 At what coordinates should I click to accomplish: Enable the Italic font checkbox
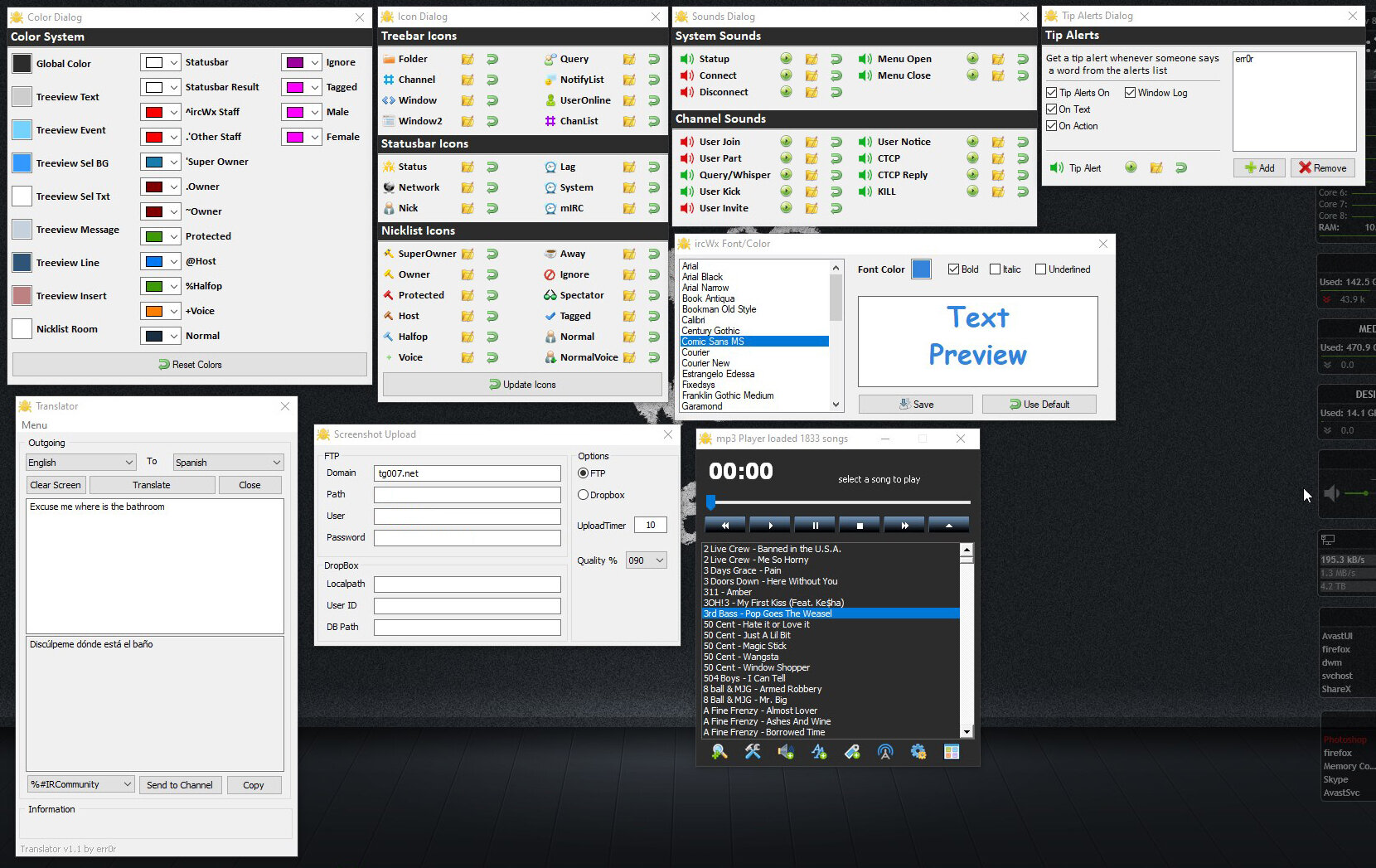click(995, 269)
